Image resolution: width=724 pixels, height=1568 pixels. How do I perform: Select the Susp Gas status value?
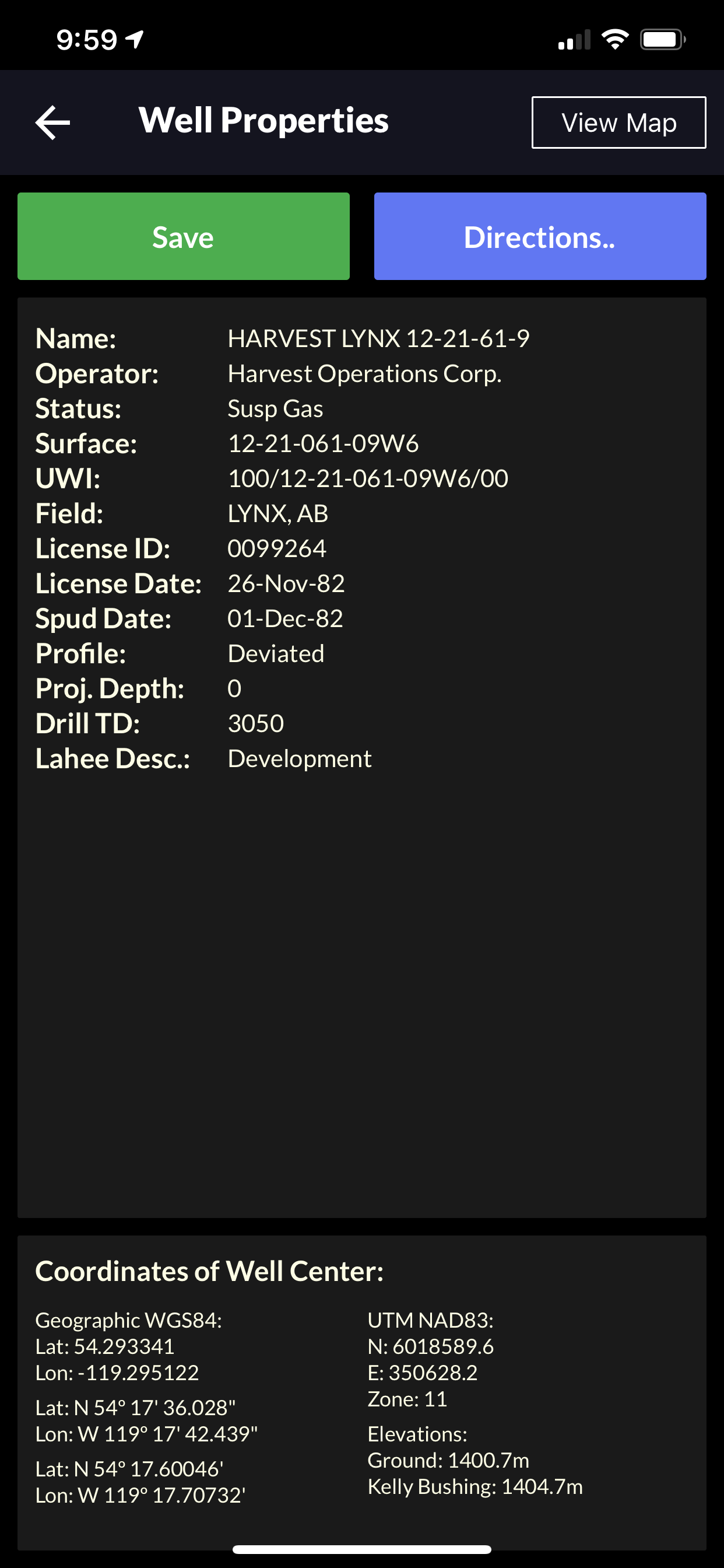point(275,408)
